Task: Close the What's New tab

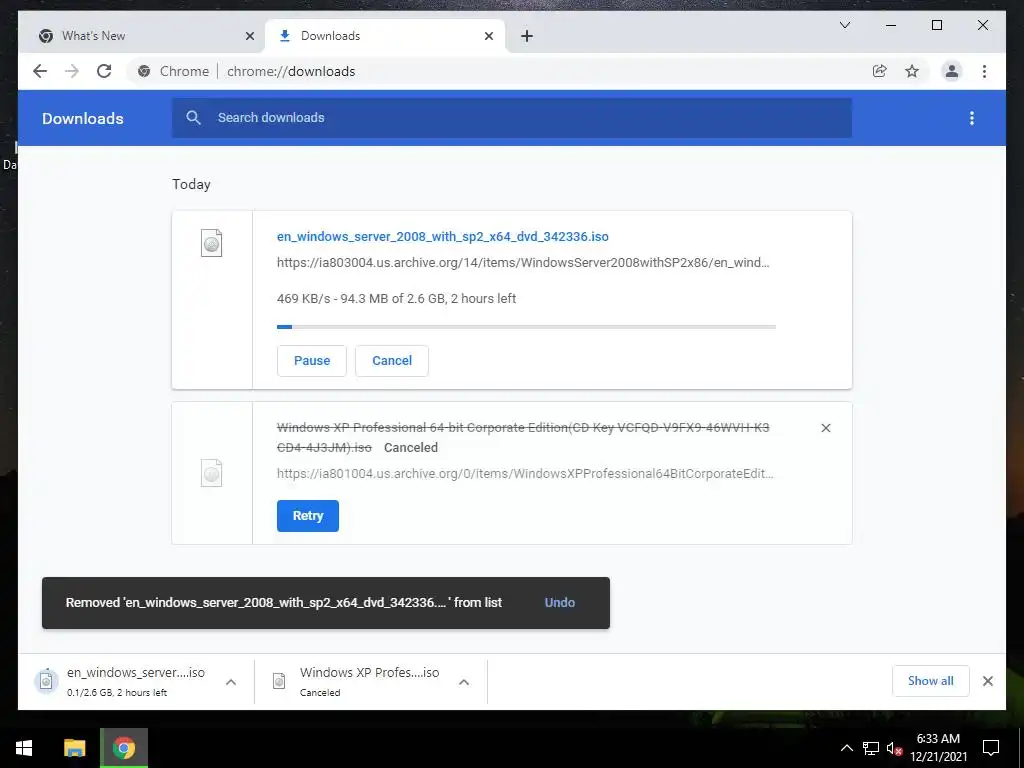Action: [x=249, y=36]
